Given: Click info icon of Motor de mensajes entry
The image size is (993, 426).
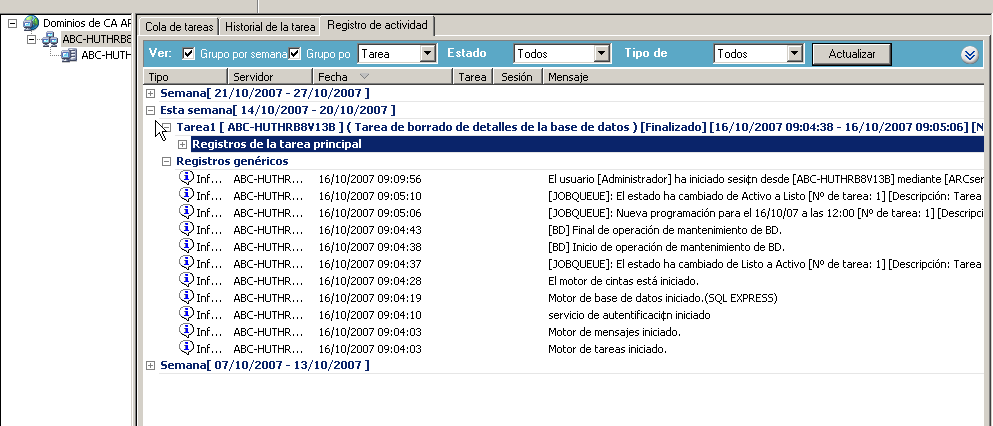Looking at the screenshot, I should [186, 331].
